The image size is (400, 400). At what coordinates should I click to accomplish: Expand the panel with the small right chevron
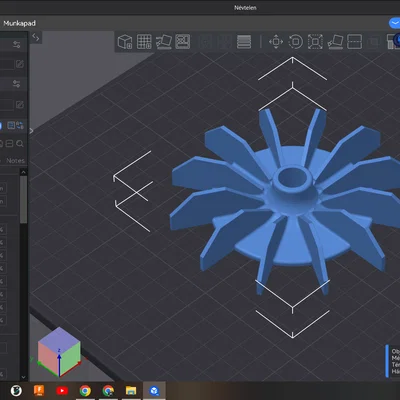point(31,131)
